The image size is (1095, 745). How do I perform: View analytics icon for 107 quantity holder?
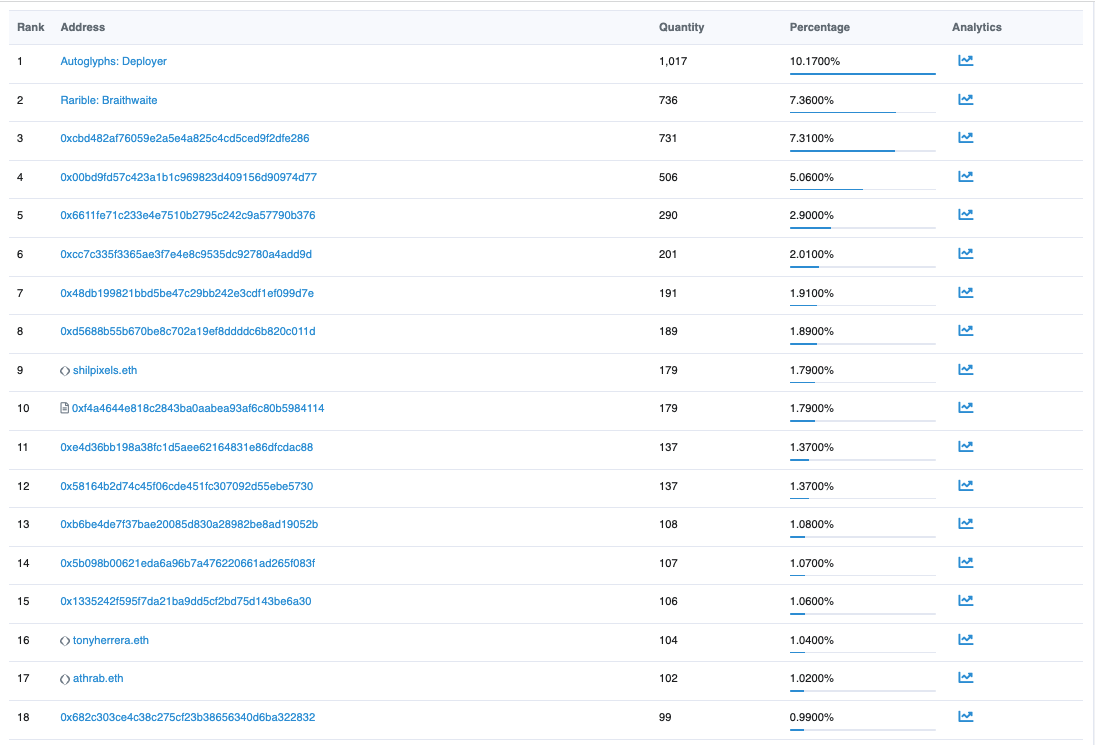965,563
